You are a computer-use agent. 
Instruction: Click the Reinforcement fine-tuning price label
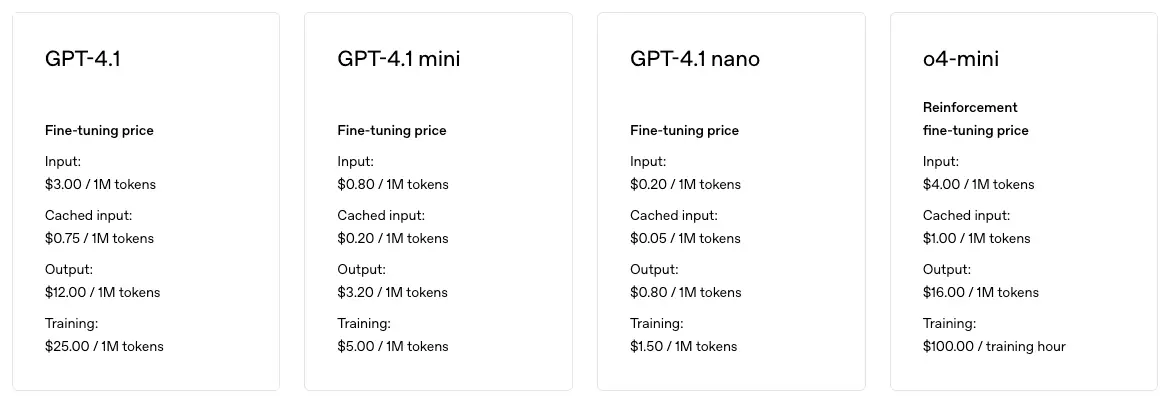(x=975, y=119)
